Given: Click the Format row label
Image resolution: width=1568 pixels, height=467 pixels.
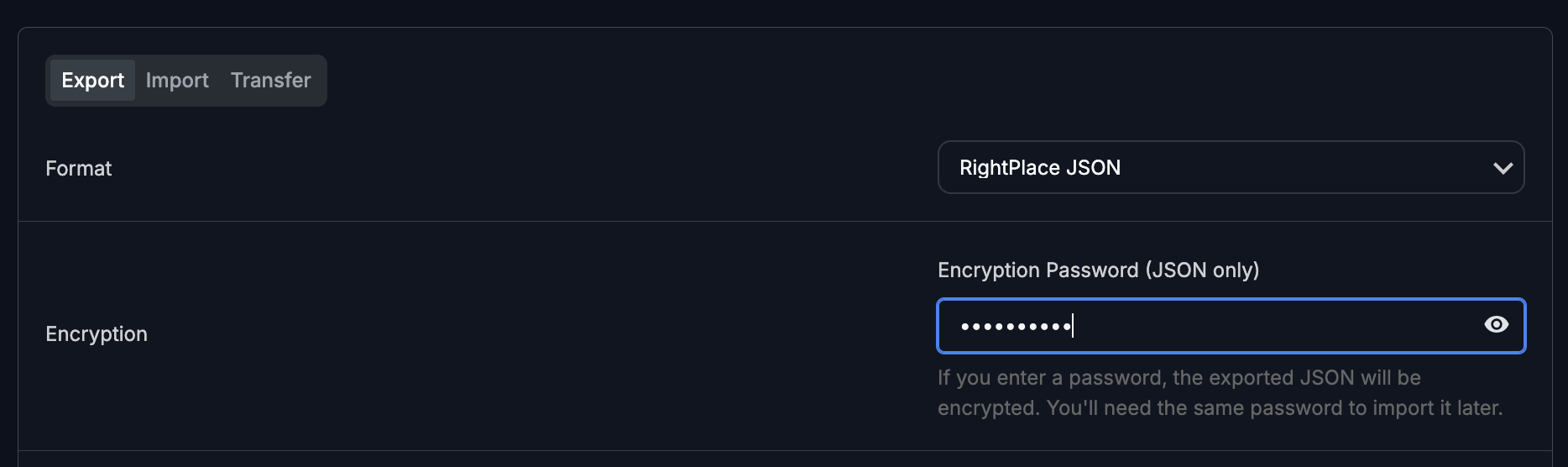Looking at the screenshot, I should click(79, 169).
